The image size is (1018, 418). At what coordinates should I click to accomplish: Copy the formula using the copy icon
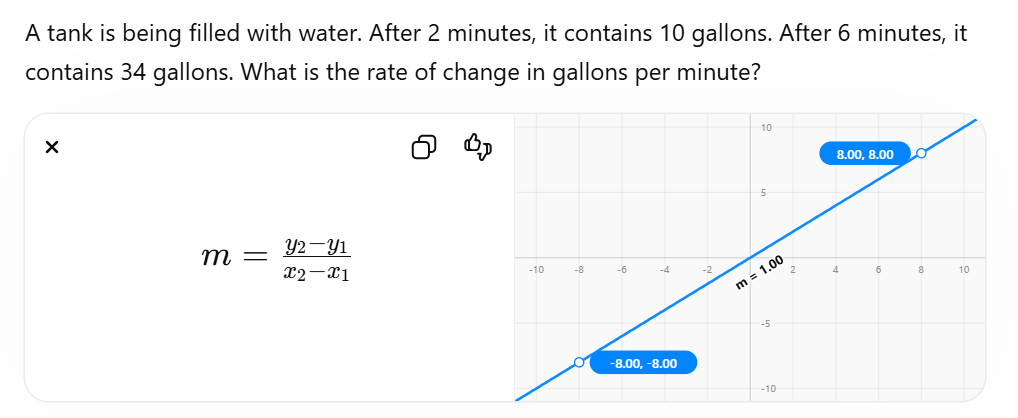point(423,147)
